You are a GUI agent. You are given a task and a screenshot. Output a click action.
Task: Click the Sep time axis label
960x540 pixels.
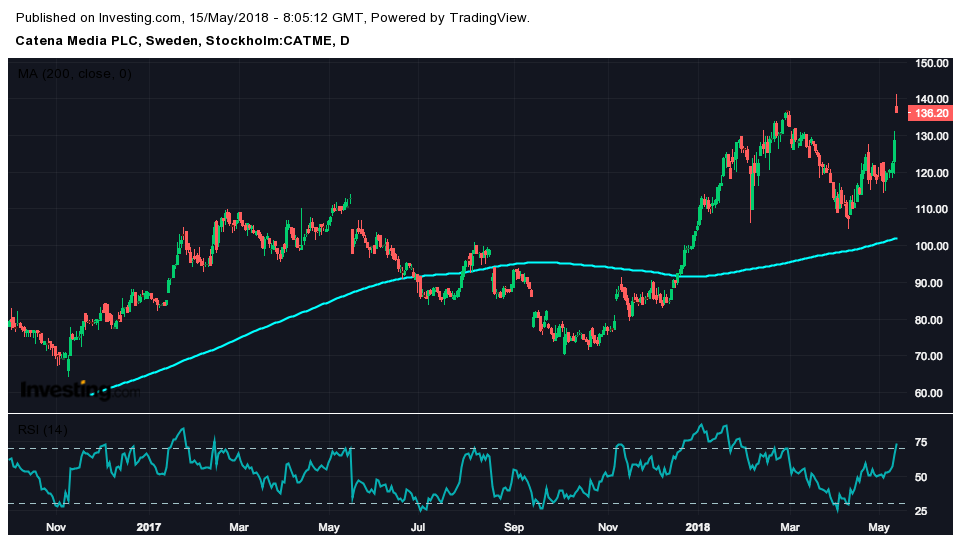coord(514,527)
